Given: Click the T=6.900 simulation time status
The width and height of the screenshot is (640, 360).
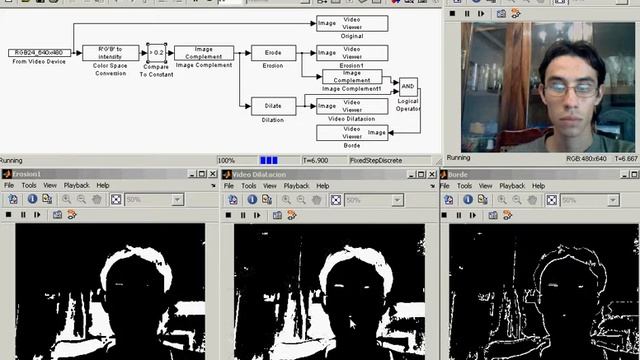Looking at the screenshot, I should point(316,160).
